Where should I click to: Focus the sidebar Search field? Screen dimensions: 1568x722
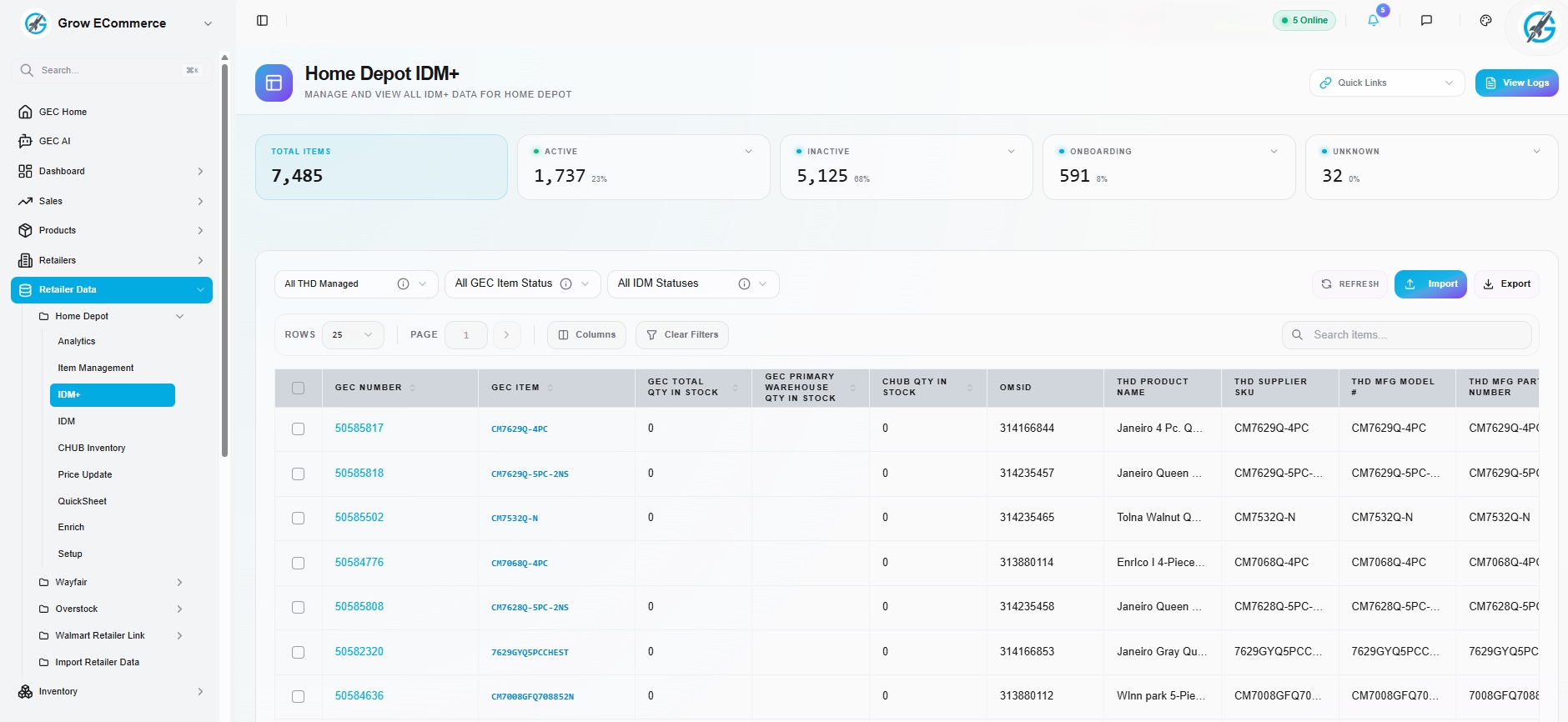click(x=110, y=70)
